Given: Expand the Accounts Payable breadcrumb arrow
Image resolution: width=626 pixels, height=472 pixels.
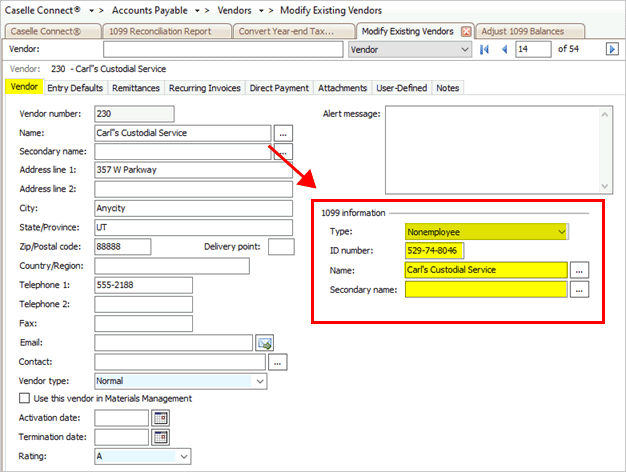Looking at the screenshot, I should pyautogui.click(x=197, y=11).
